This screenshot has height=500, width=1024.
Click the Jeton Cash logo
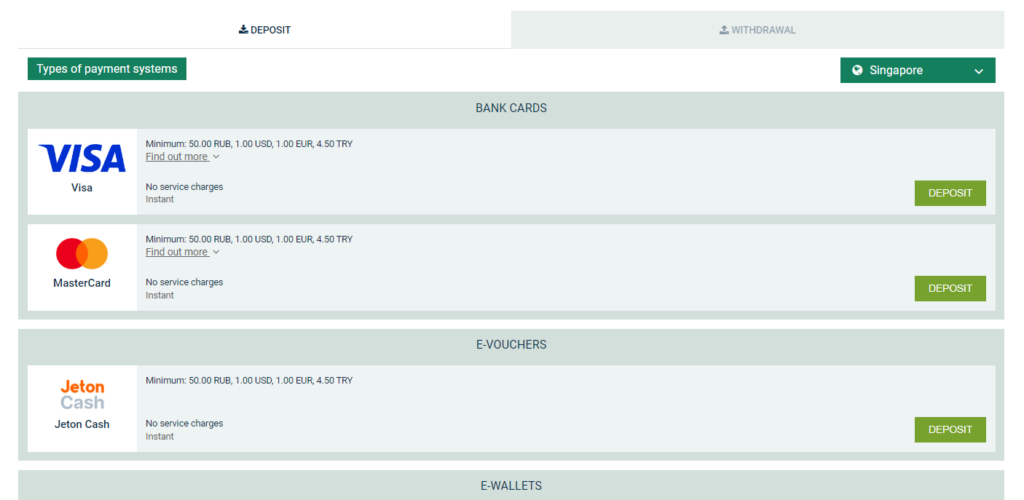82,395
